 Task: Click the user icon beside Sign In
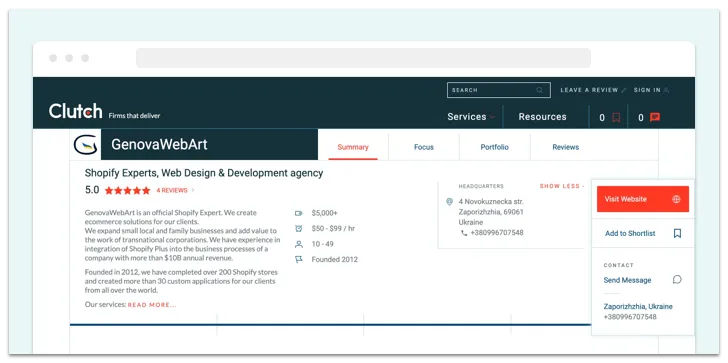tap(666, 90)
